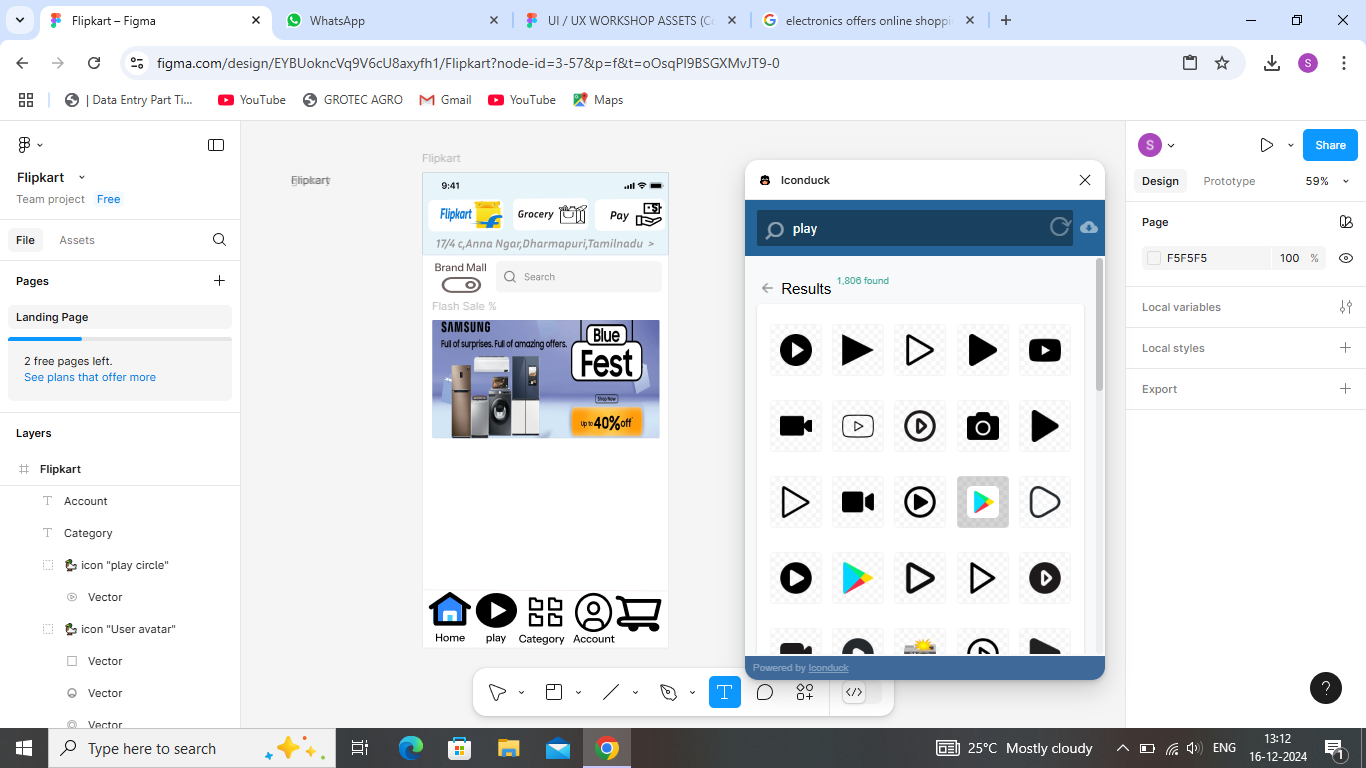This screenshot has height=768, width=1366.
Task: Click the Account avatar icon in frame
Action: tap(593, 612)
